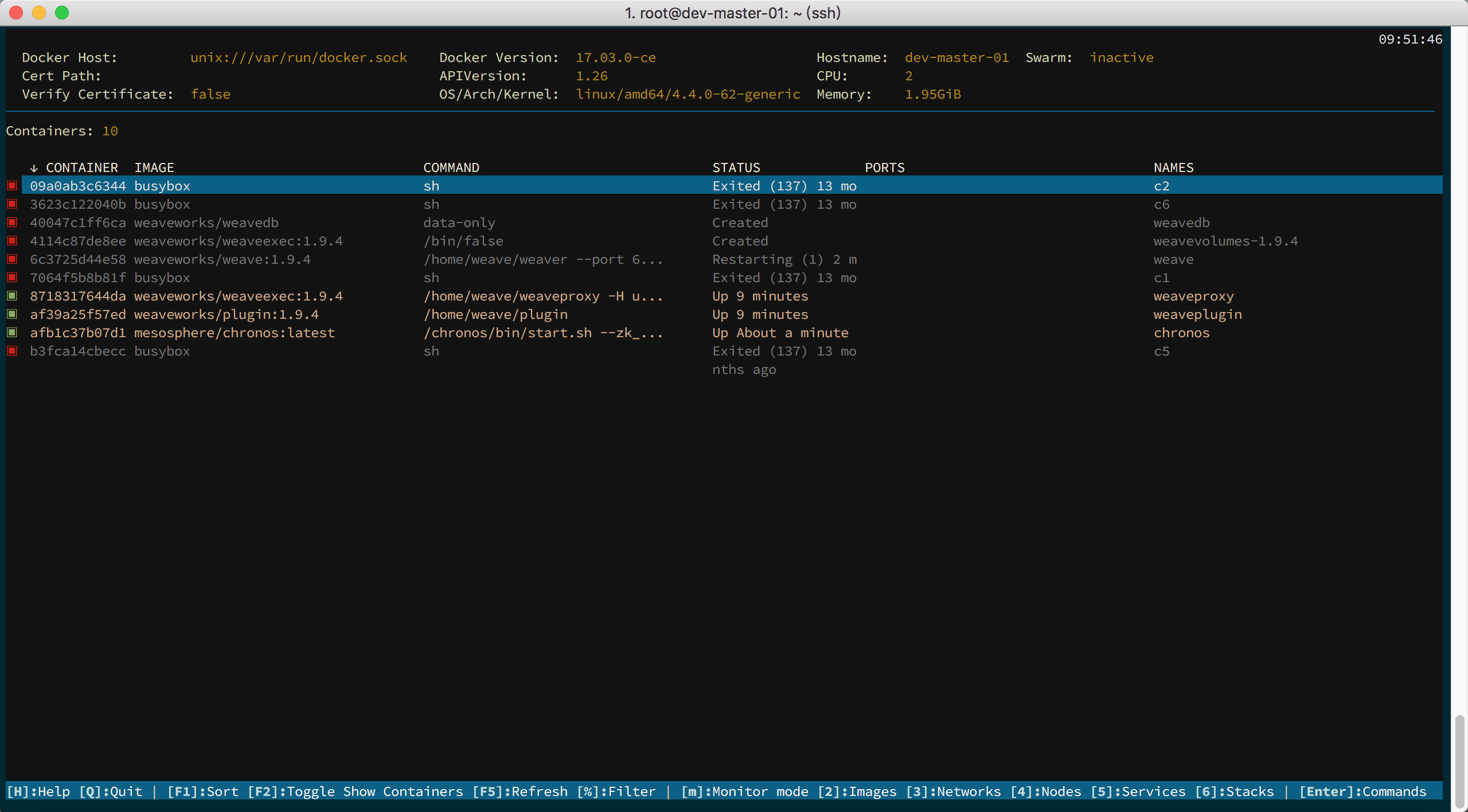Screen dimensions: 1468x812
Task: Click the COMMAND column header
Action: click(x=451, y=167)
